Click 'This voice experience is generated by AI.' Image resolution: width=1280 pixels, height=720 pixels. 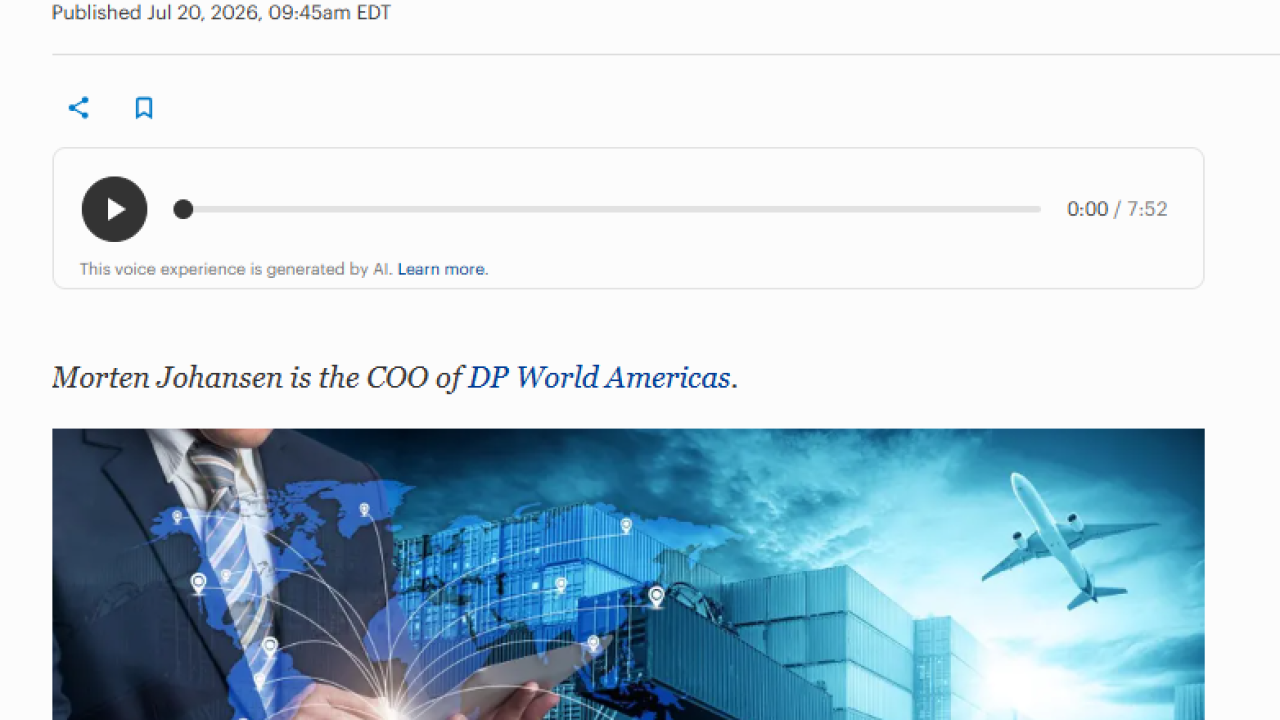tap(236, 269)
